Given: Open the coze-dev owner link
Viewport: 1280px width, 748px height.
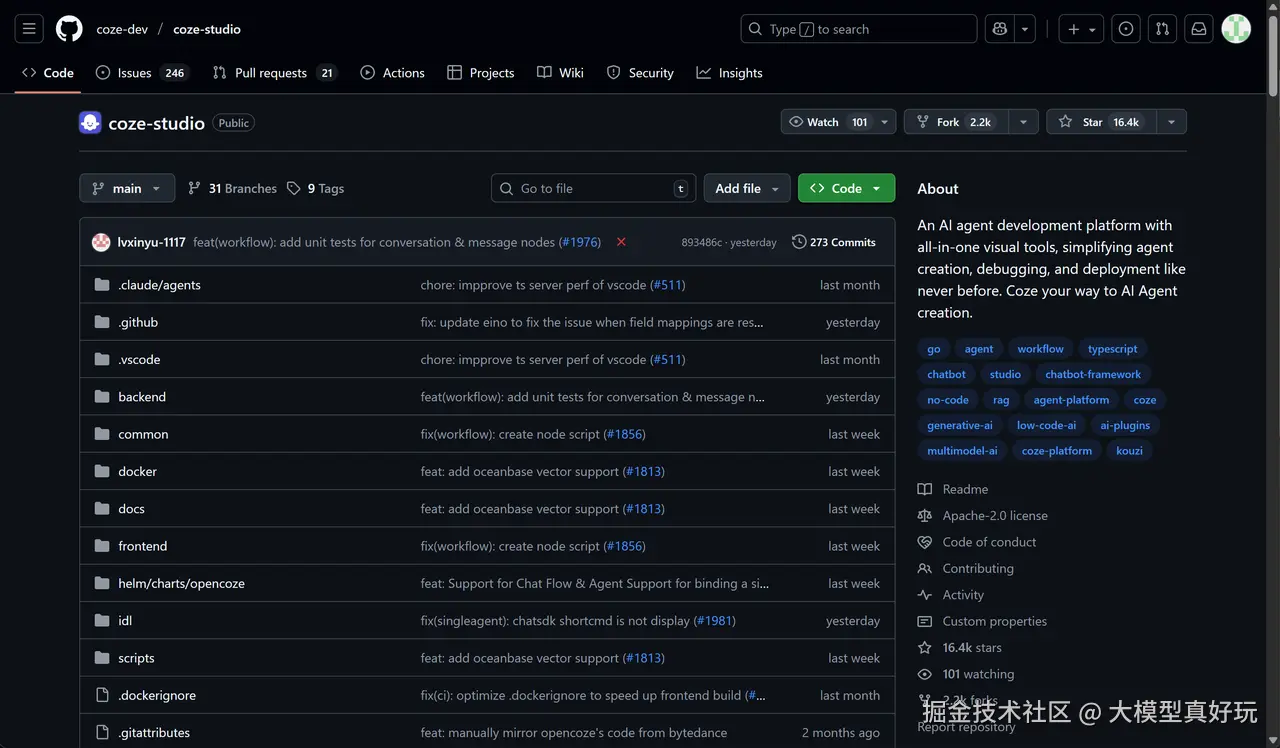Looking at the screenshot, I should 122,29.
